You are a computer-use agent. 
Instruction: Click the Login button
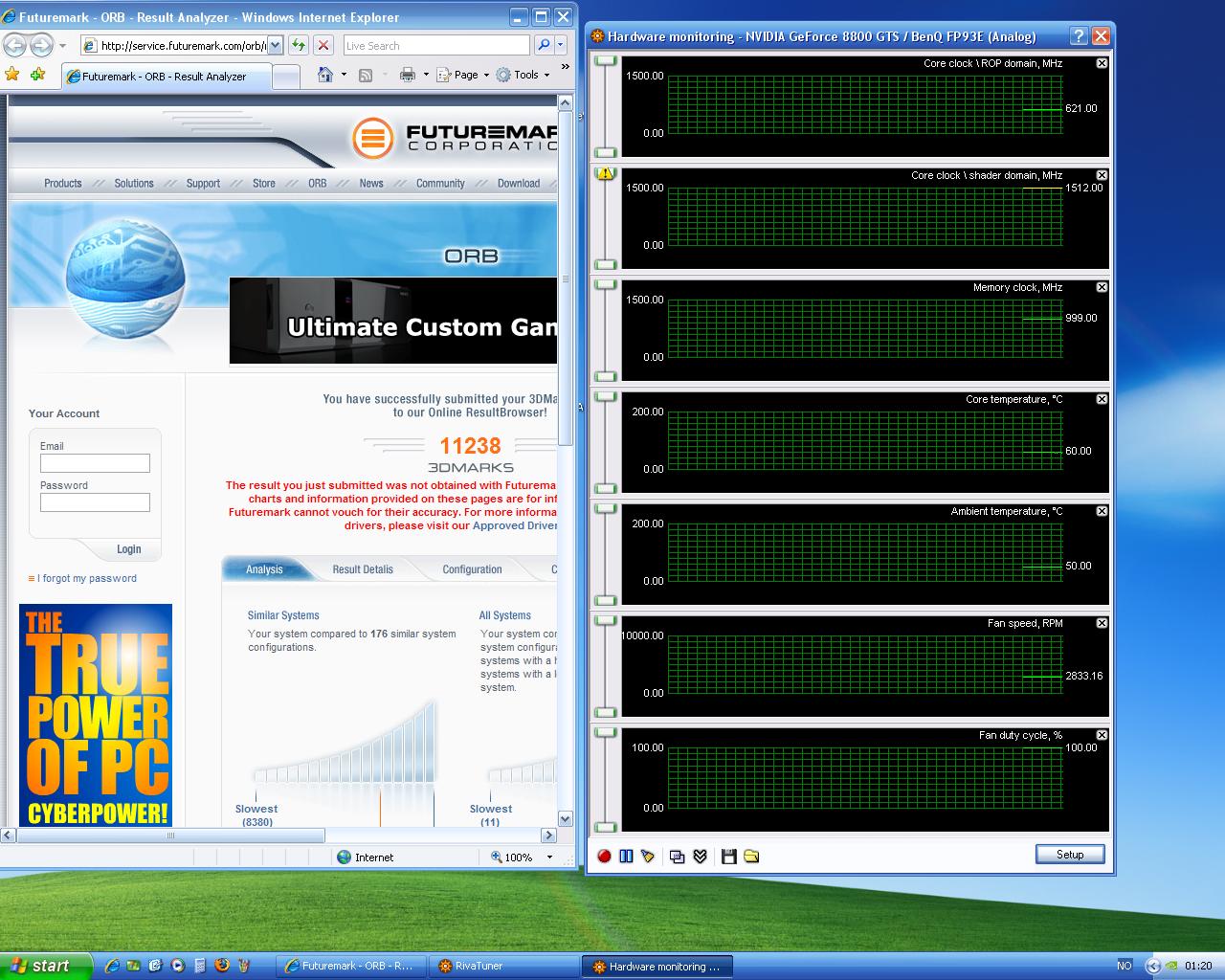pos(129,549)
